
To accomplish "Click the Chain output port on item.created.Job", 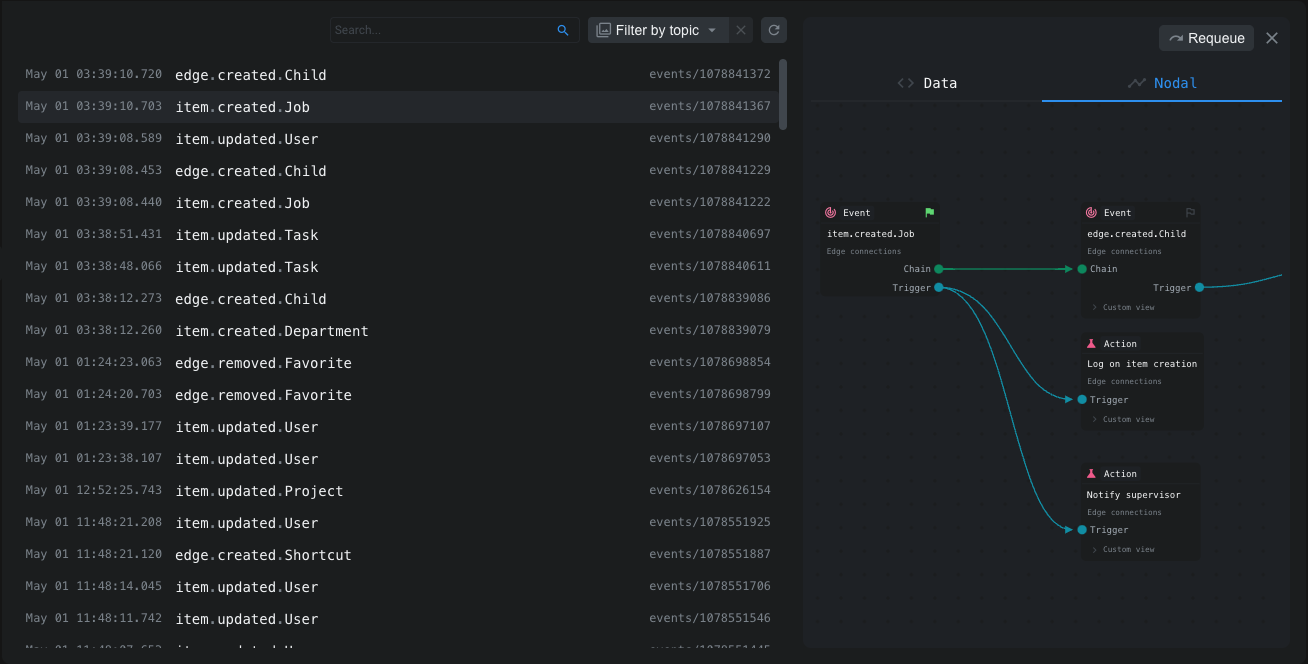I will pos(938,269).
